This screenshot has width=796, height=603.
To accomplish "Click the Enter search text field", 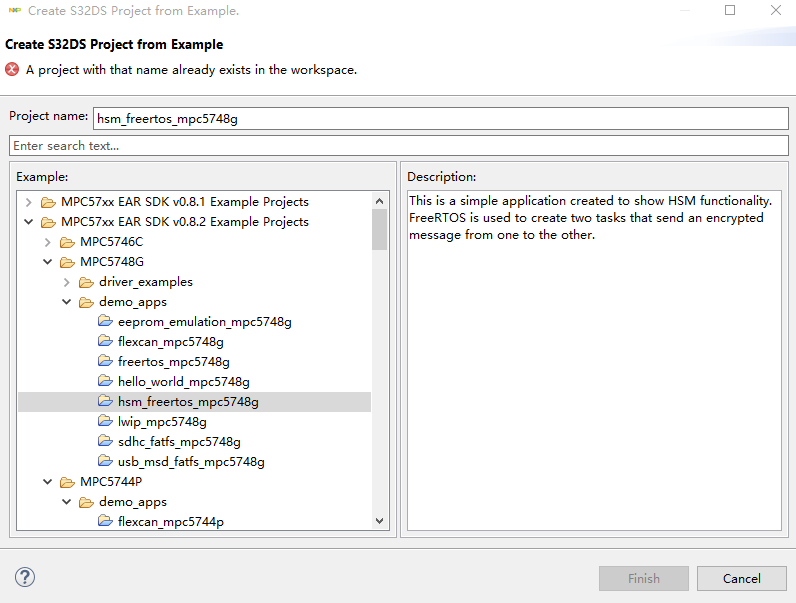I will [x=398, y=146].
